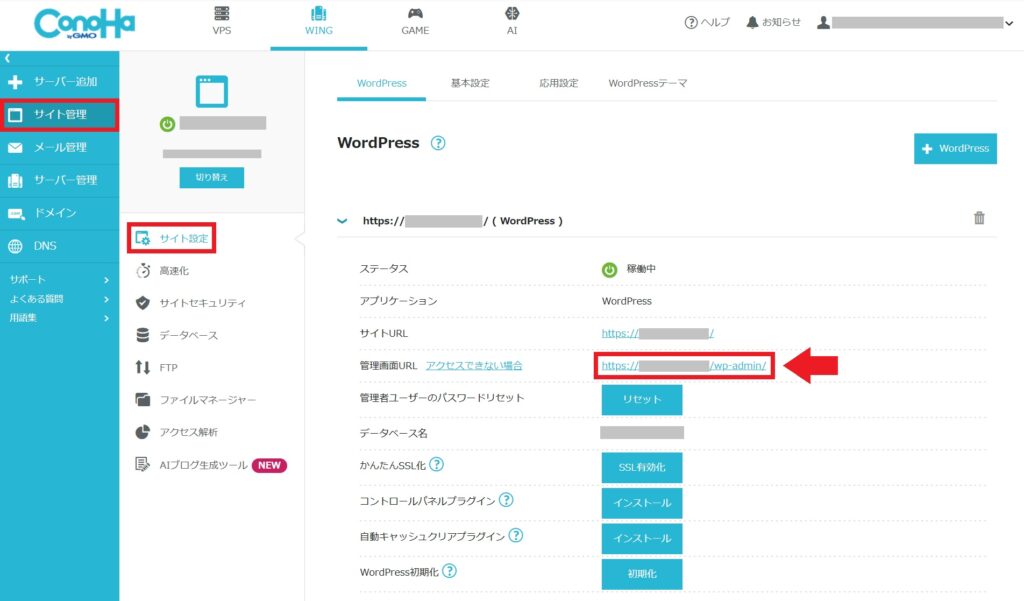Click help icon next to WordPress heading

pos(438,143)
